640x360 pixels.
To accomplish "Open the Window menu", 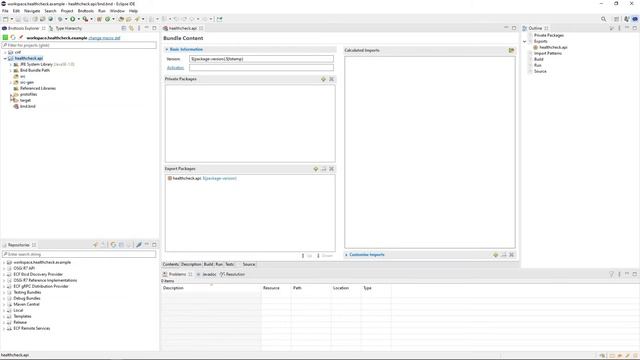I will pyautogui.click(x=117, y=11).
